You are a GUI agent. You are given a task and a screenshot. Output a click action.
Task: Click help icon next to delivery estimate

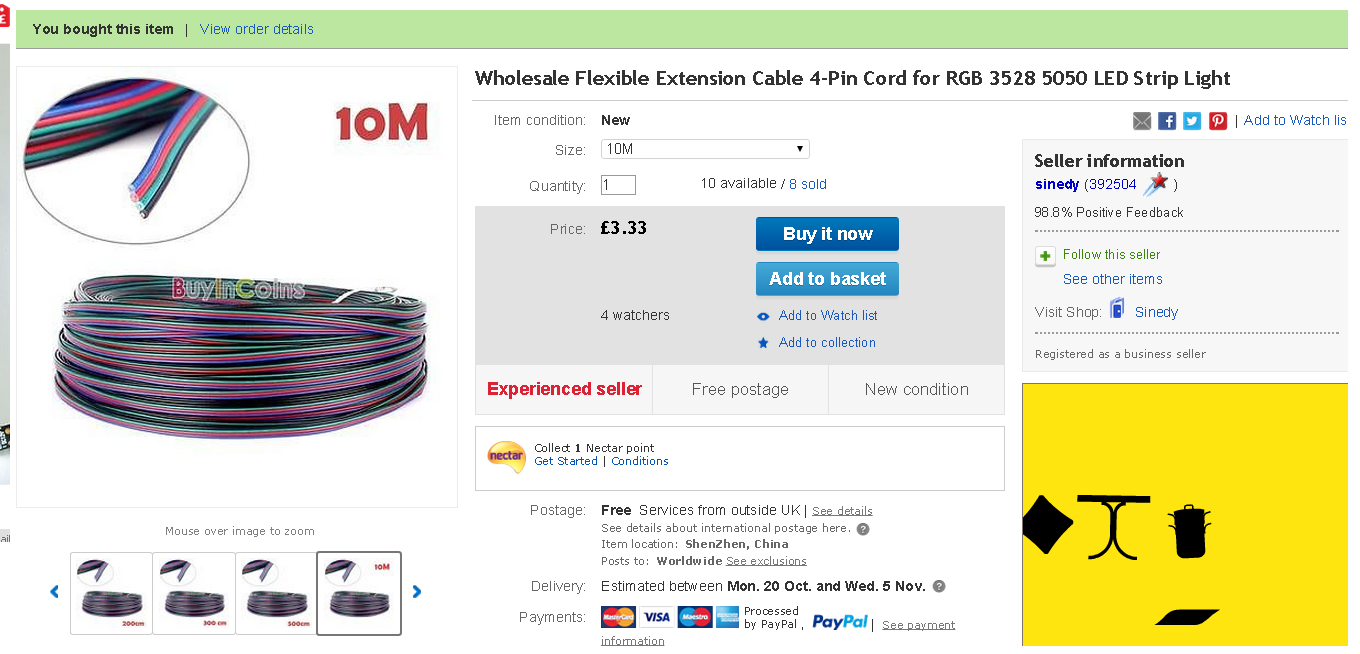click(939, 587)
